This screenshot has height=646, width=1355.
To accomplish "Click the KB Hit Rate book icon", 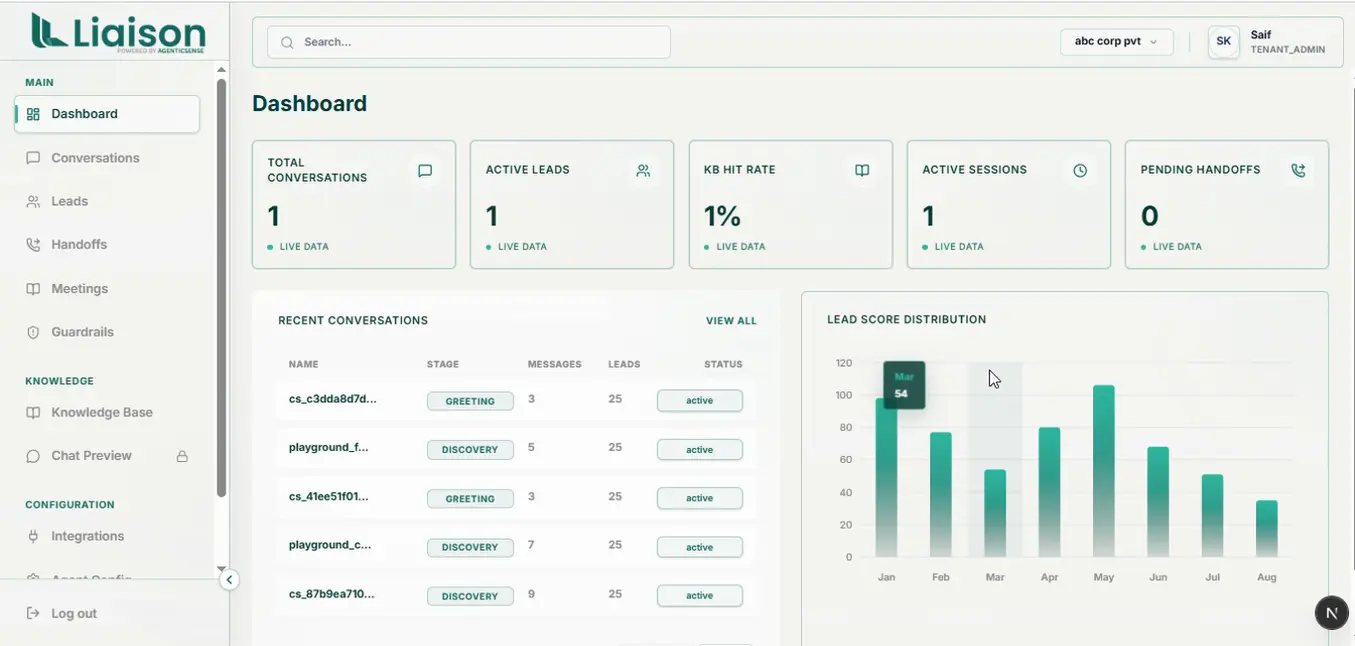I will [x=862, y=171].
